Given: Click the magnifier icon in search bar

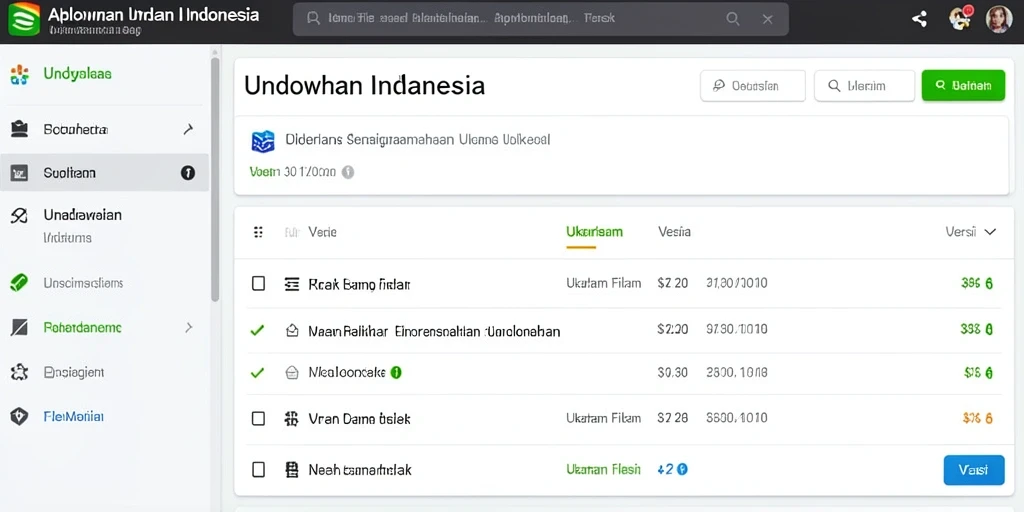Looking at the screenshot, I should [733, 19].
